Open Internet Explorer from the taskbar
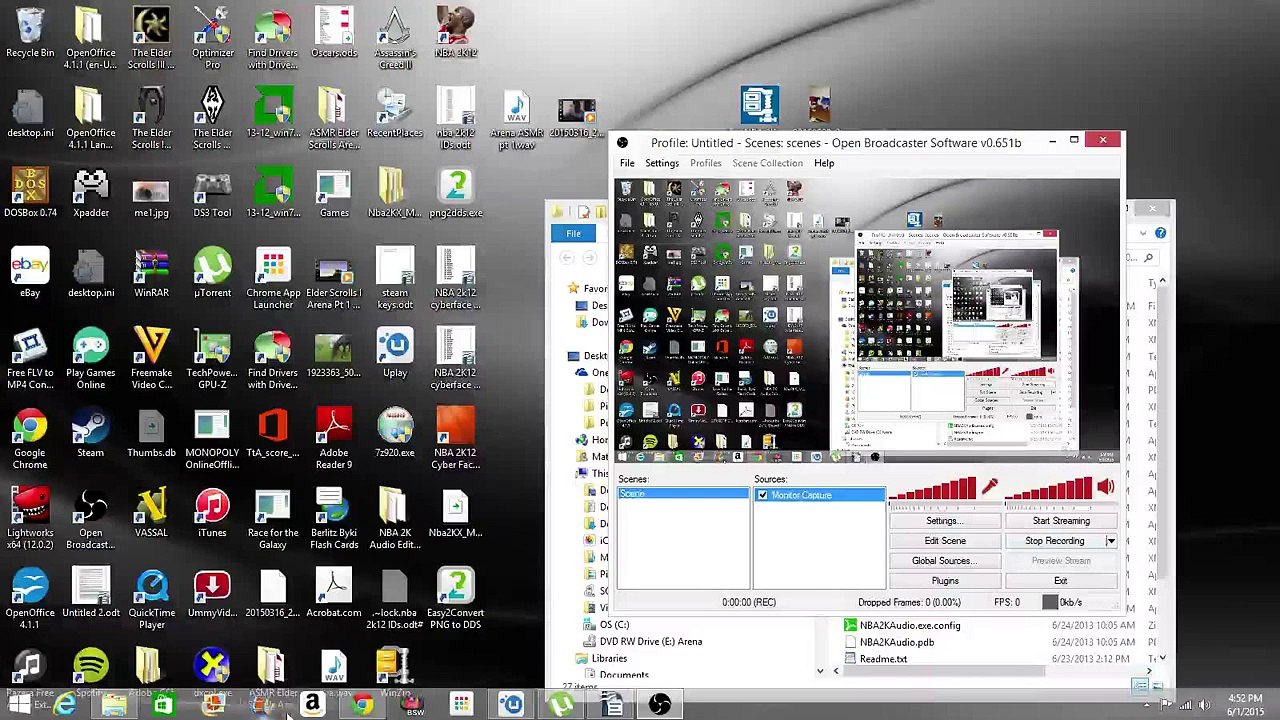This screenshot has height=720, width=1280. point(65,705)
